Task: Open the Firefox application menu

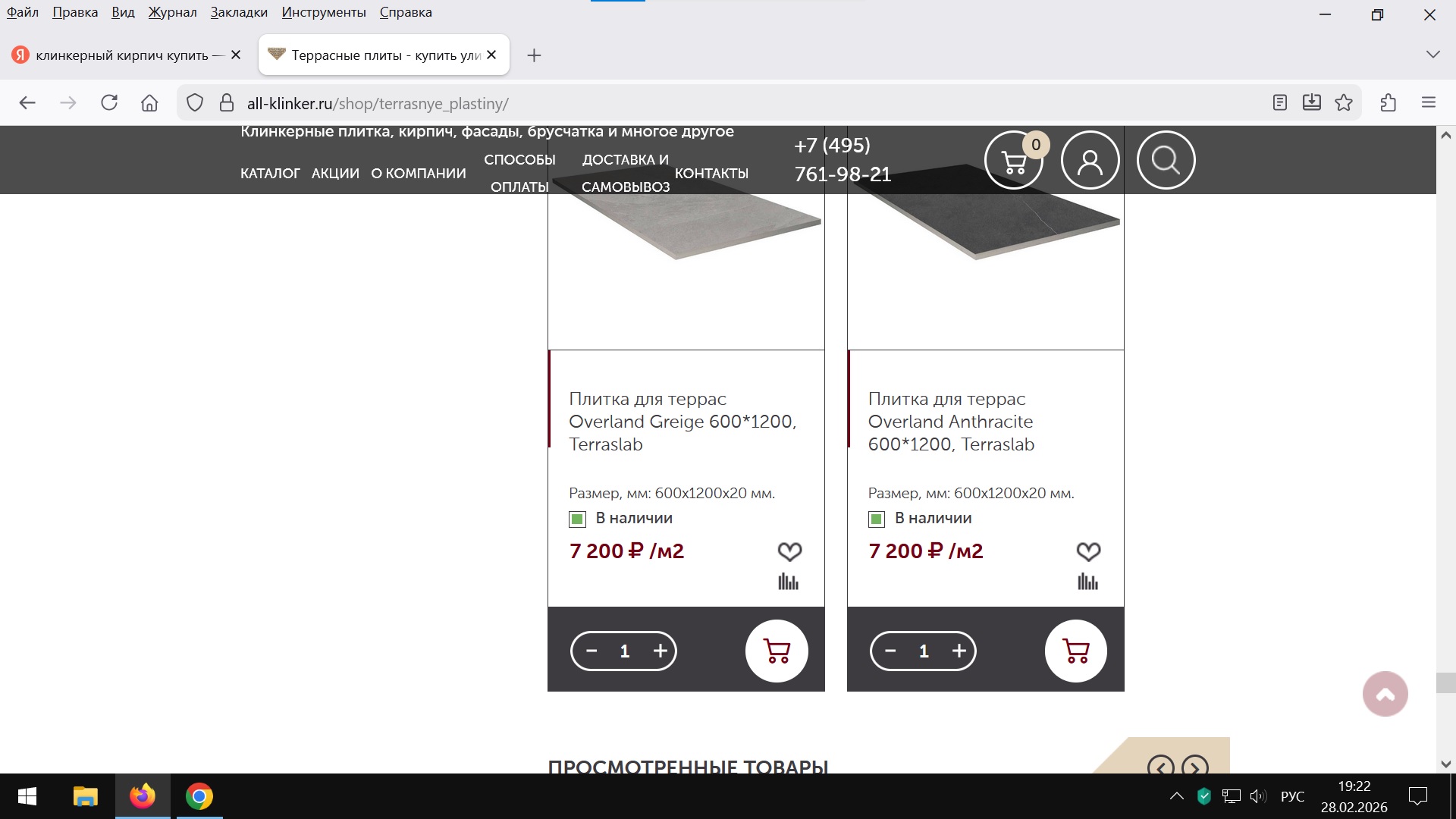Action: [x=1429, y=103]
